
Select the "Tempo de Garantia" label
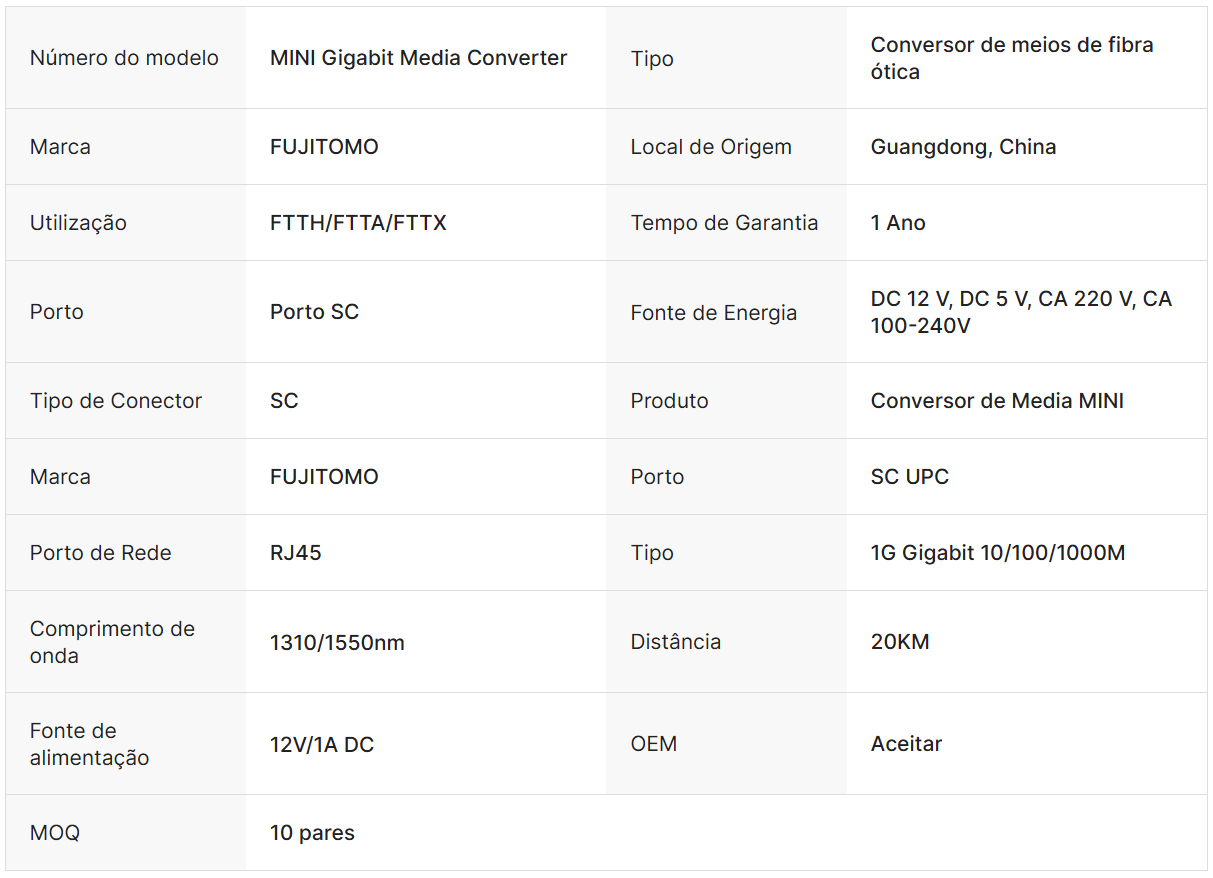[724, 223]
